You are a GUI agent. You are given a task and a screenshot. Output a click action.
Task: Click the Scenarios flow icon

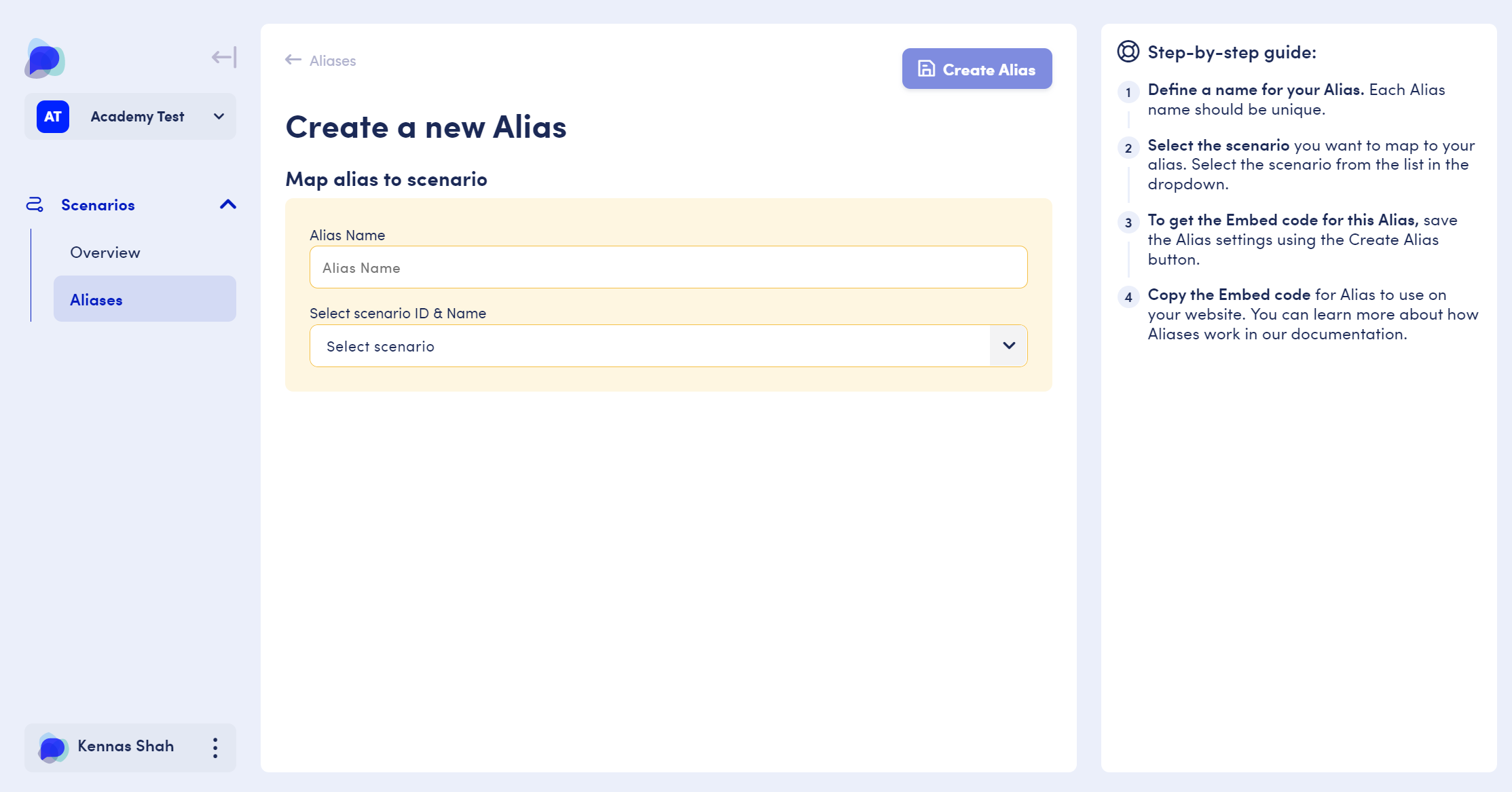(35, 204)
